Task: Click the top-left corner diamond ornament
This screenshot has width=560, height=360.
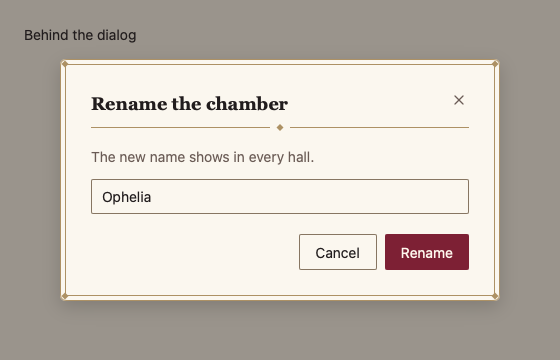Action: point(65,64)
